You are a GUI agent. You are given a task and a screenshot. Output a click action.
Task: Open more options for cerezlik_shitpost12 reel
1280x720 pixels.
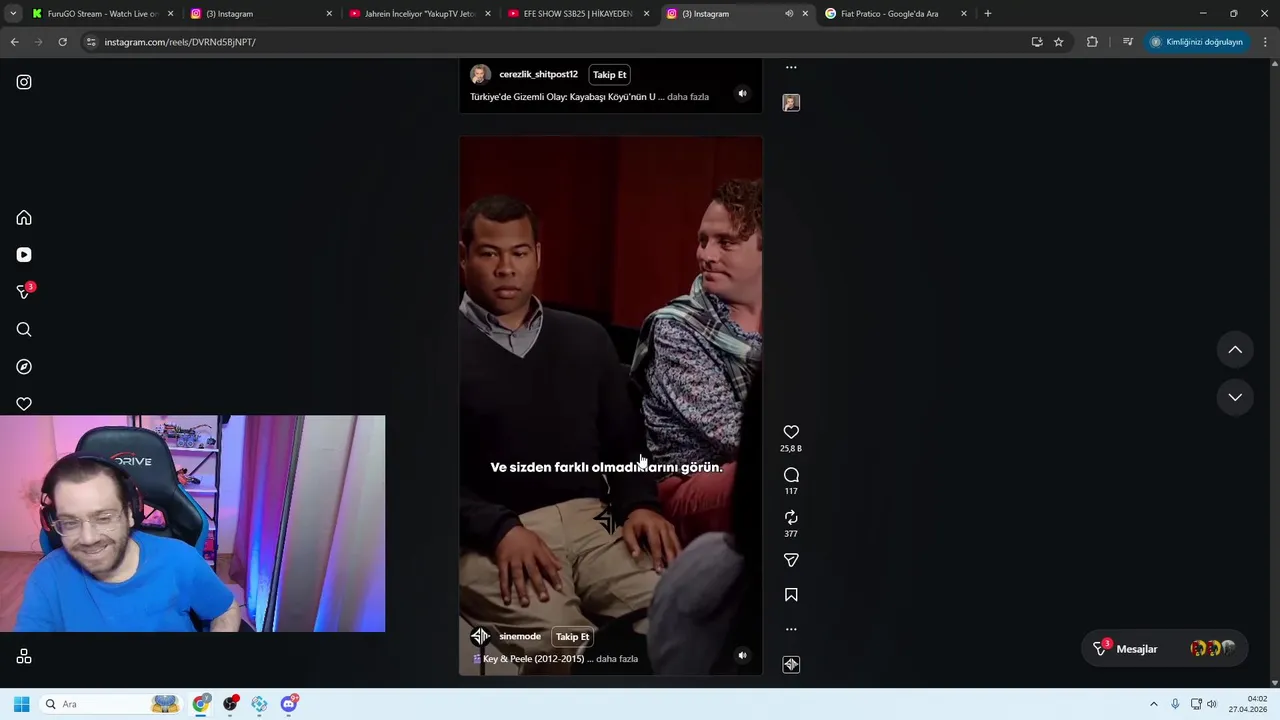point(791,68)
